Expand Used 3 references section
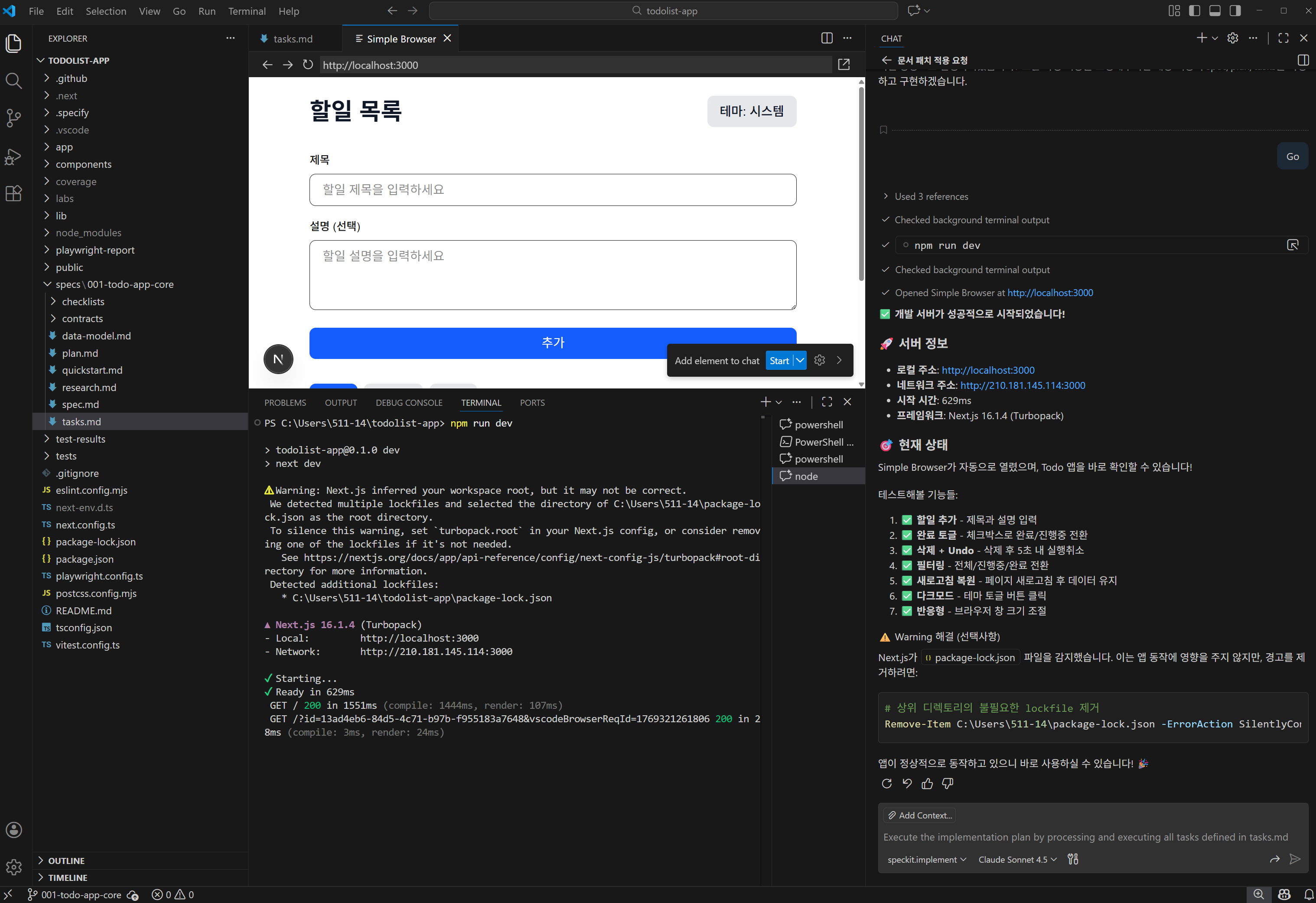The height and width of the screenshot is (903, 1316). [931, 196]
